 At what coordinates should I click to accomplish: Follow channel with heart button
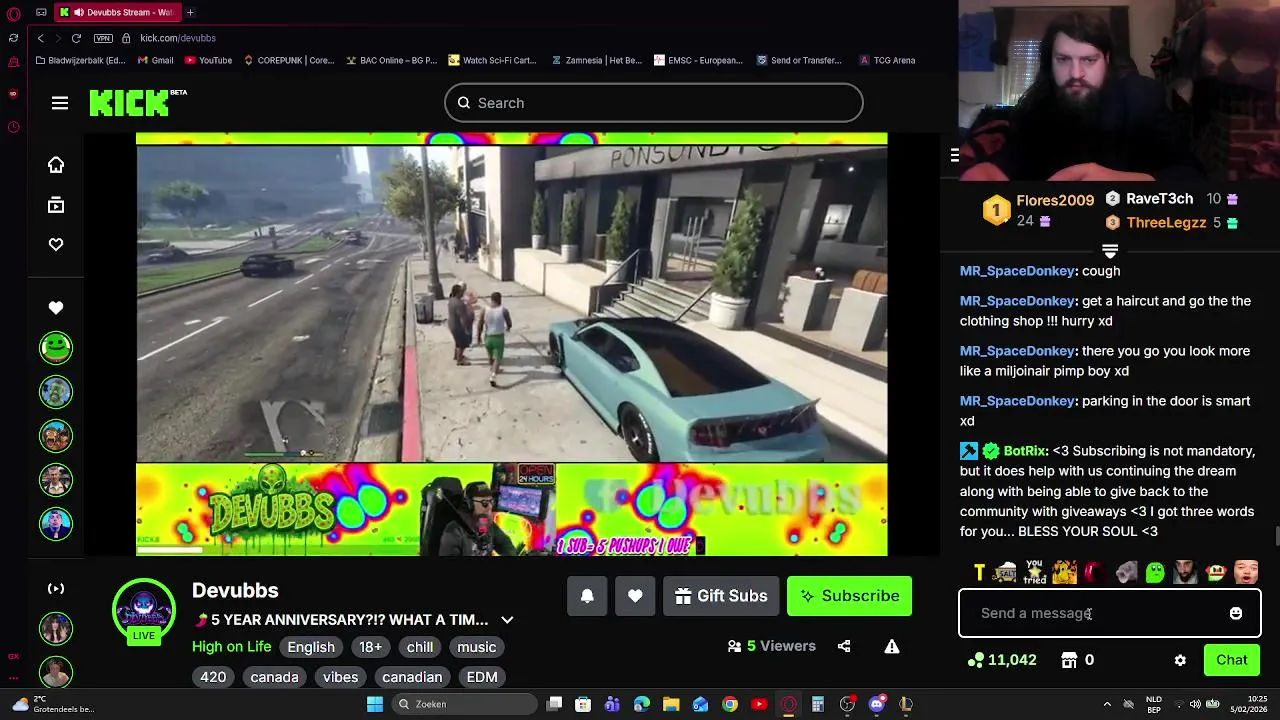(x=635, y=596)
